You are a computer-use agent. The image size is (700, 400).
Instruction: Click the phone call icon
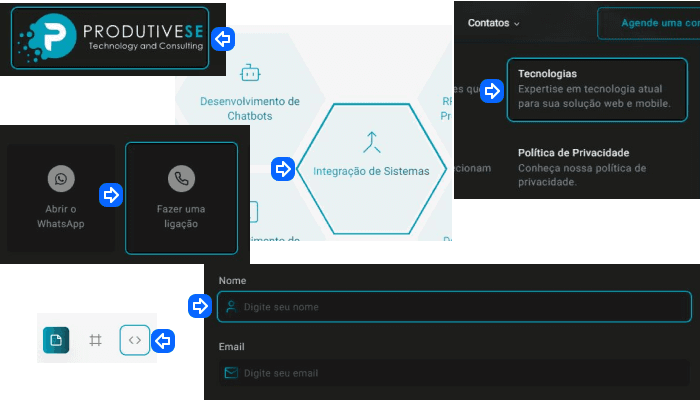[x=181, y=179]
